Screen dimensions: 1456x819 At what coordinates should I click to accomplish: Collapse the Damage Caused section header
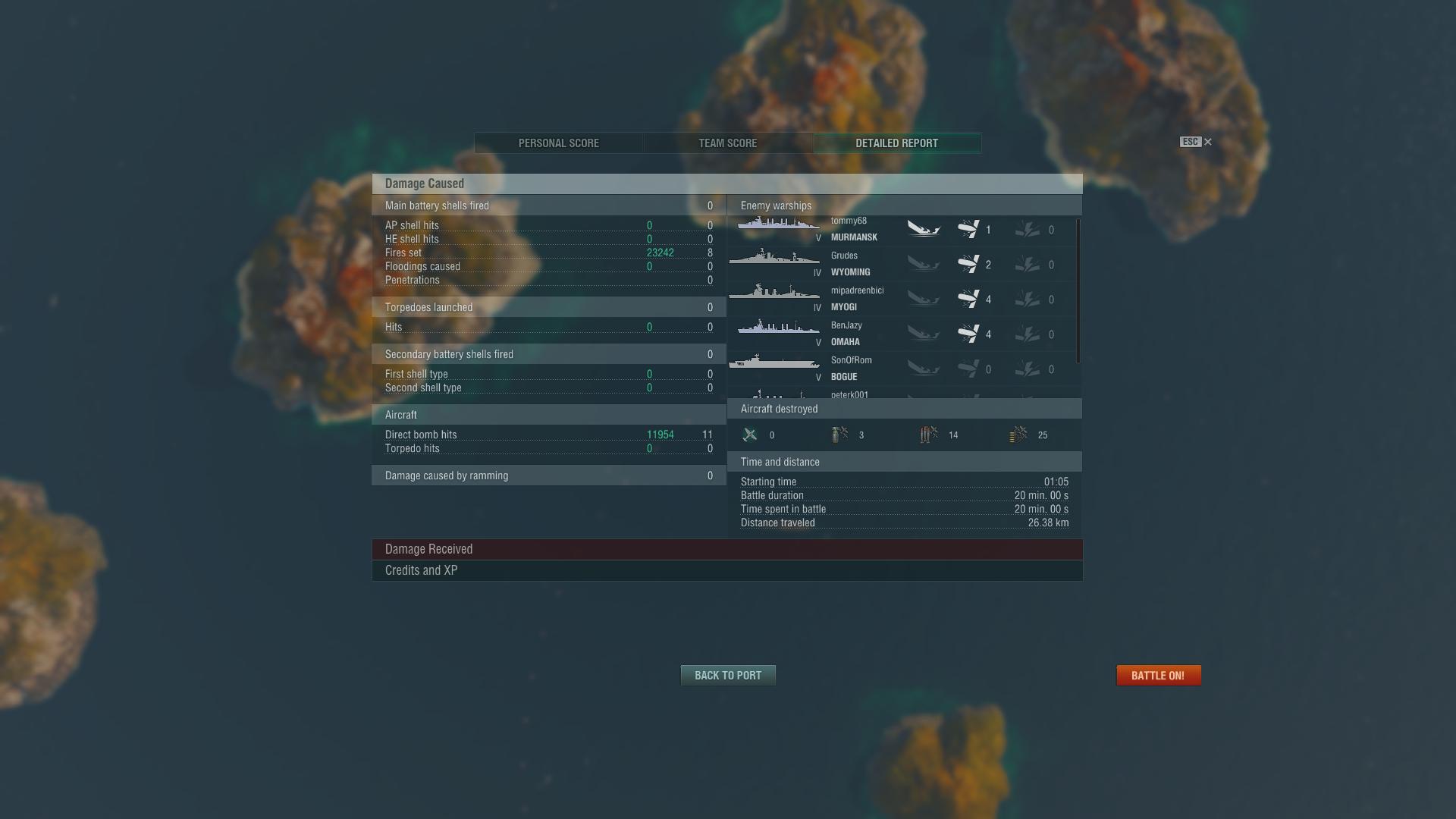tap(727, 184)
